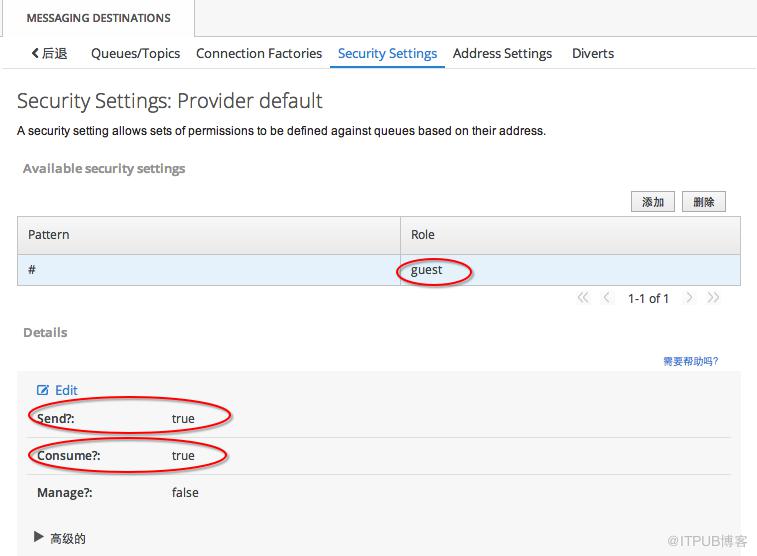
Task: Select the Messaging Destinations top tab
Action: (98, 18)
